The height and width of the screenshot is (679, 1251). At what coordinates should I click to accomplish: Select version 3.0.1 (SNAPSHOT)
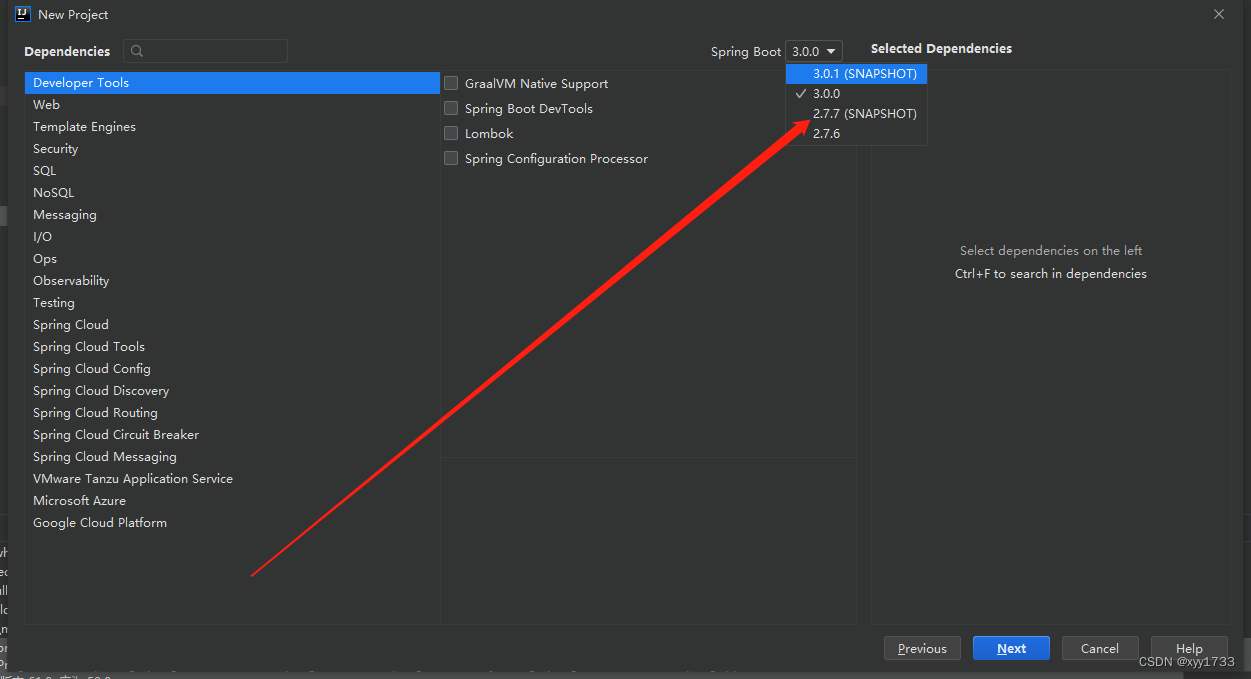click(x=857, y=74)
